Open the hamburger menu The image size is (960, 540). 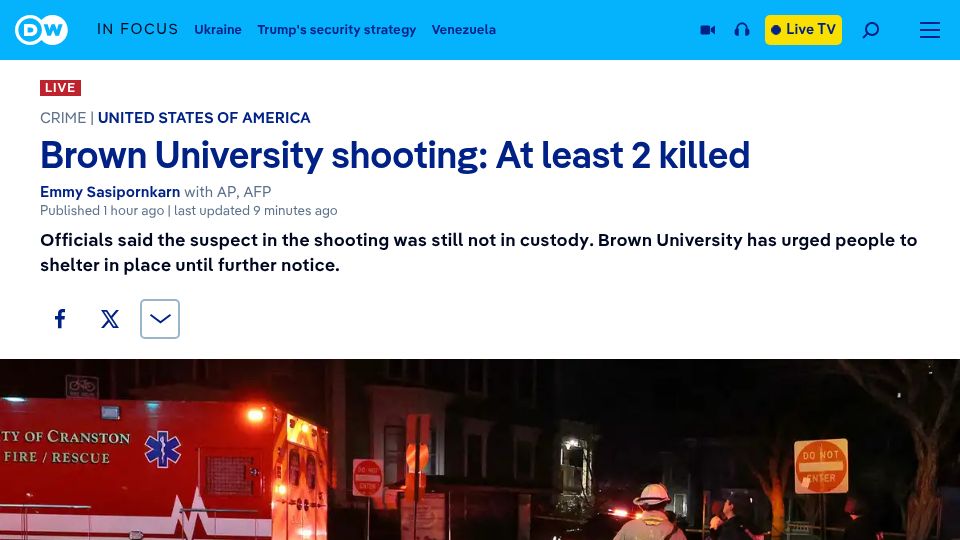929,29
